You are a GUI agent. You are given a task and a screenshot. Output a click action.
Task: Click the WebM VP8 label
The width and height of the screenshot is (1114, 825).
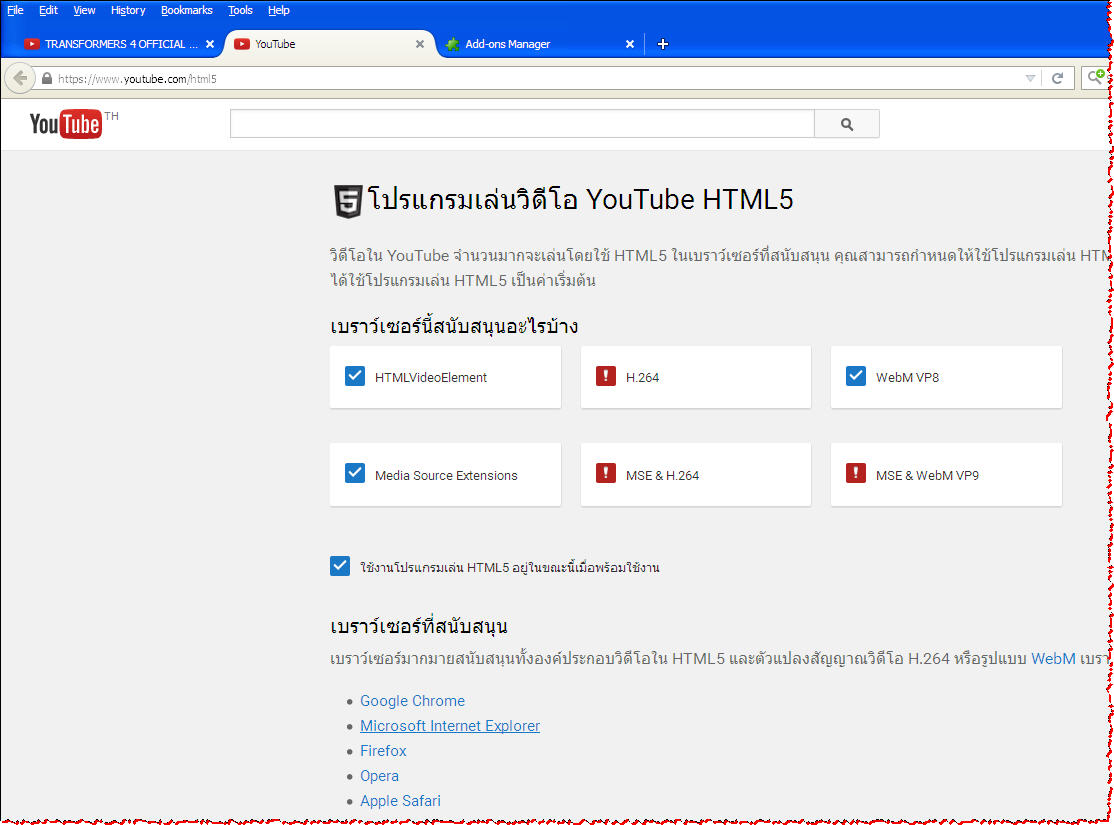(x=907, y=377)
